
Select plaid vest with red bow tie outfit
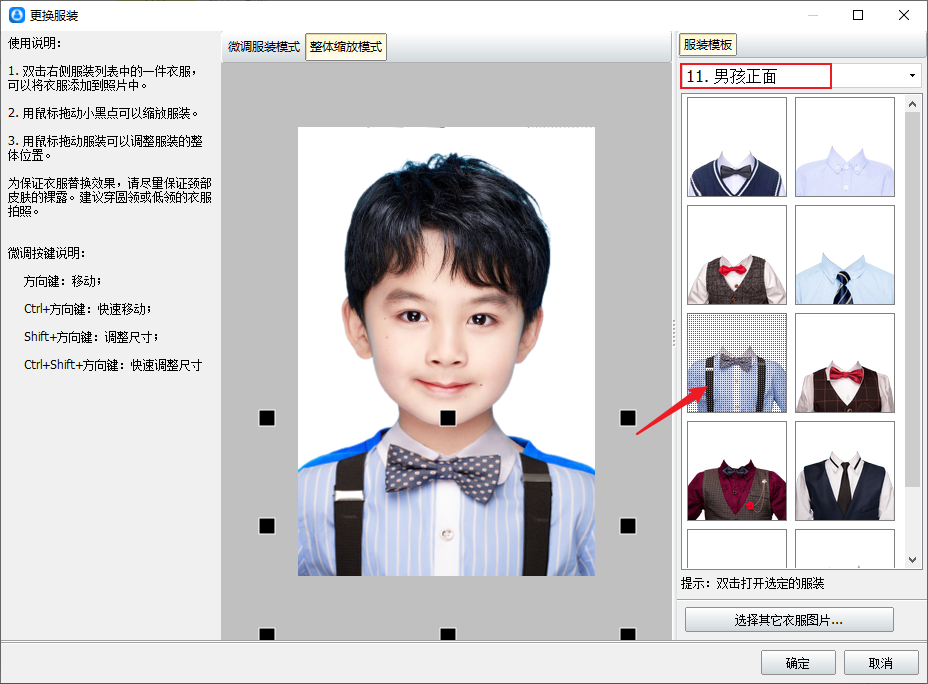point(845,363)
